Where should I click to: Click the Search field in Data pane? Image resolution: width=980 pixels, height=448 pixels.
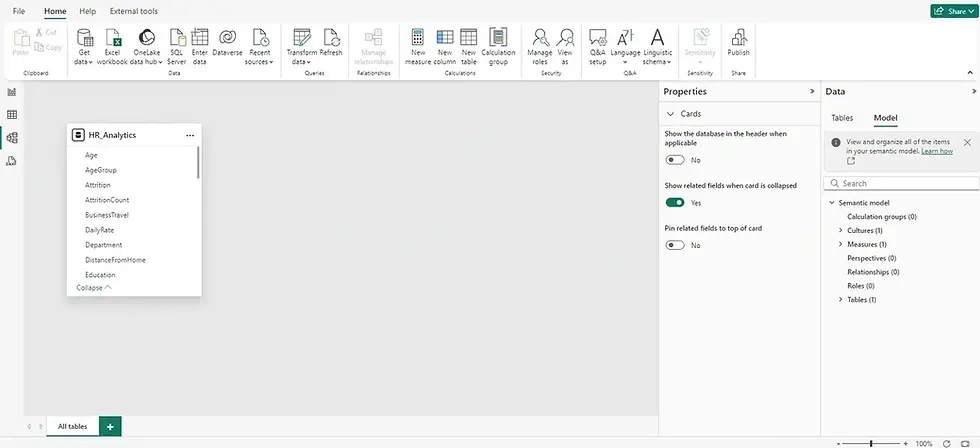pyautogui.click(x=901, y=183)
